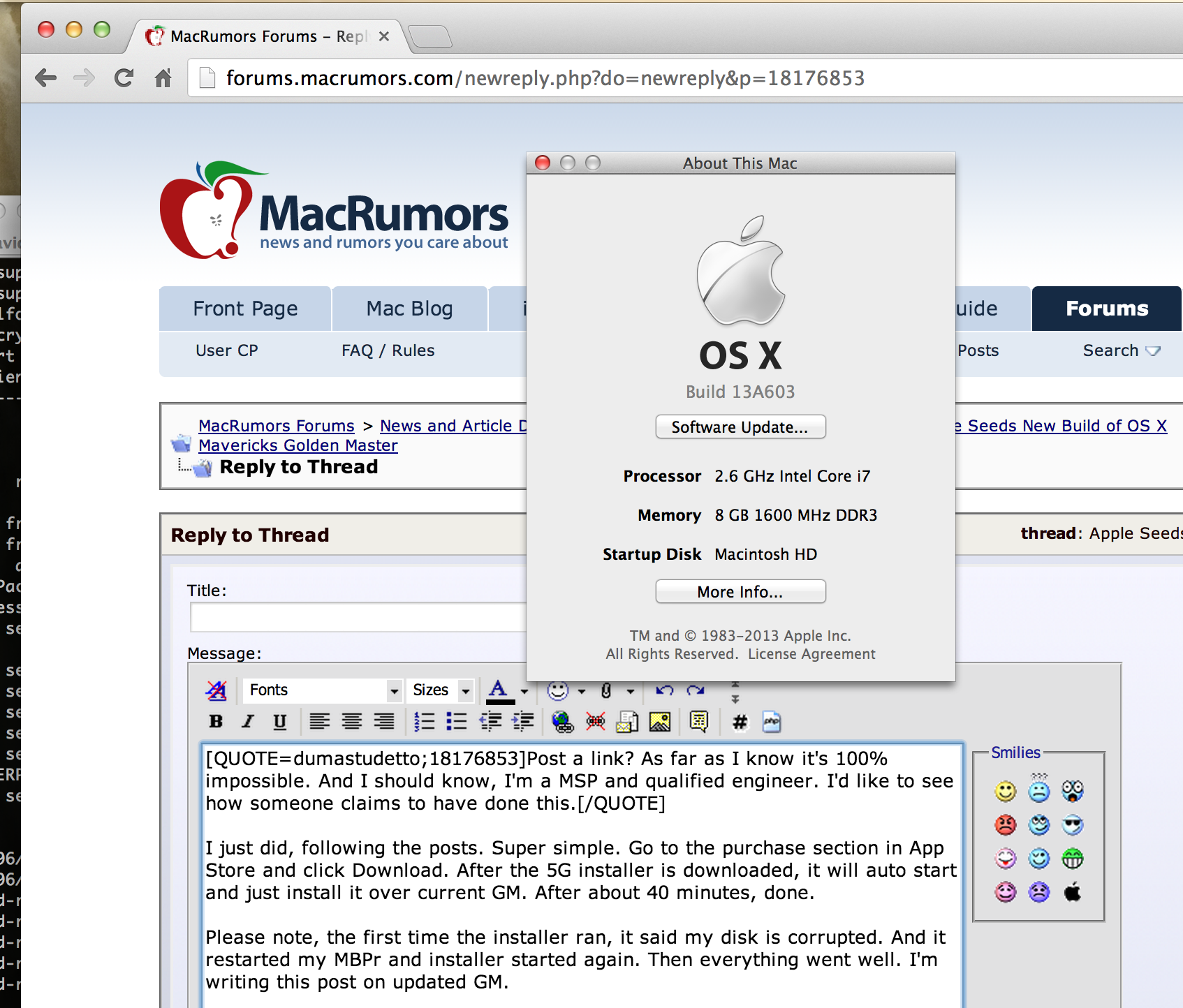This screenshot has width=1183, height=1008.
Task: Insert the yellow happy smiley
Action: [1006, 792]
